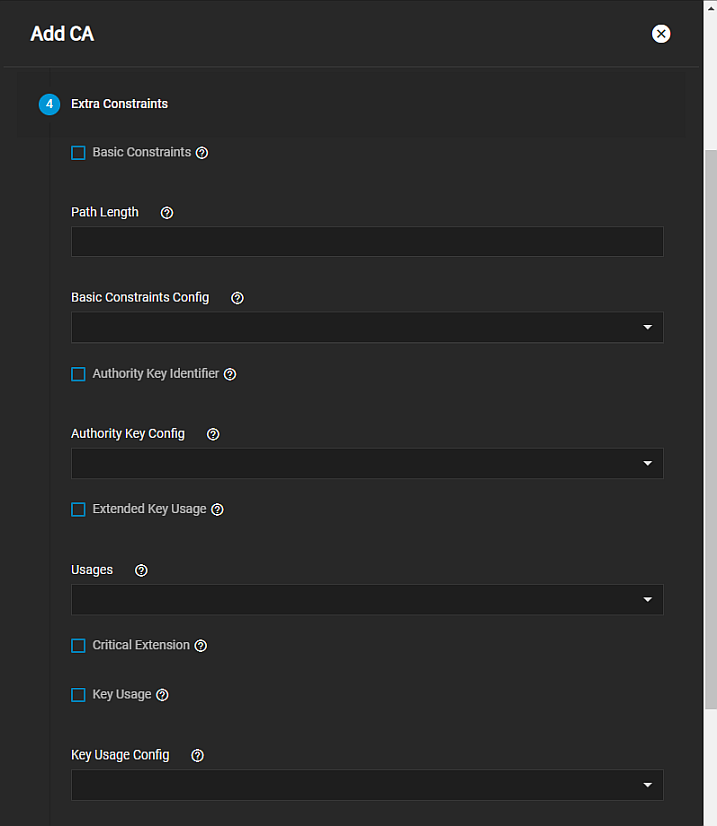The image size is (717, 826).
Task: Show the Critical Extension help tooltip
Action: click(201, 646)
